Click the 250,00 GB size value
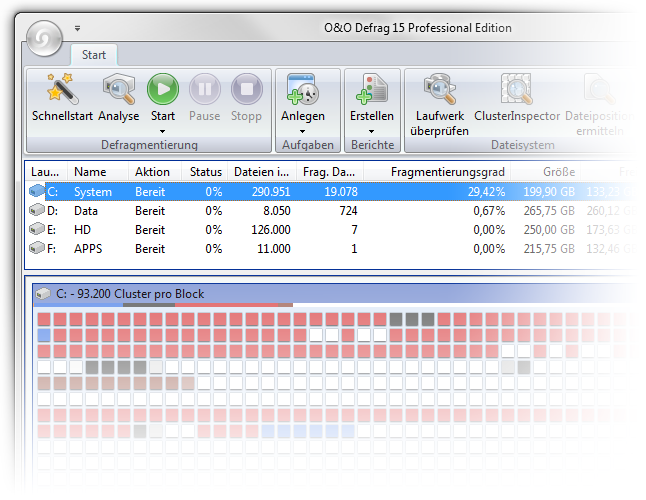Screen dimensions: 646x500 click(x=549, y=230)
